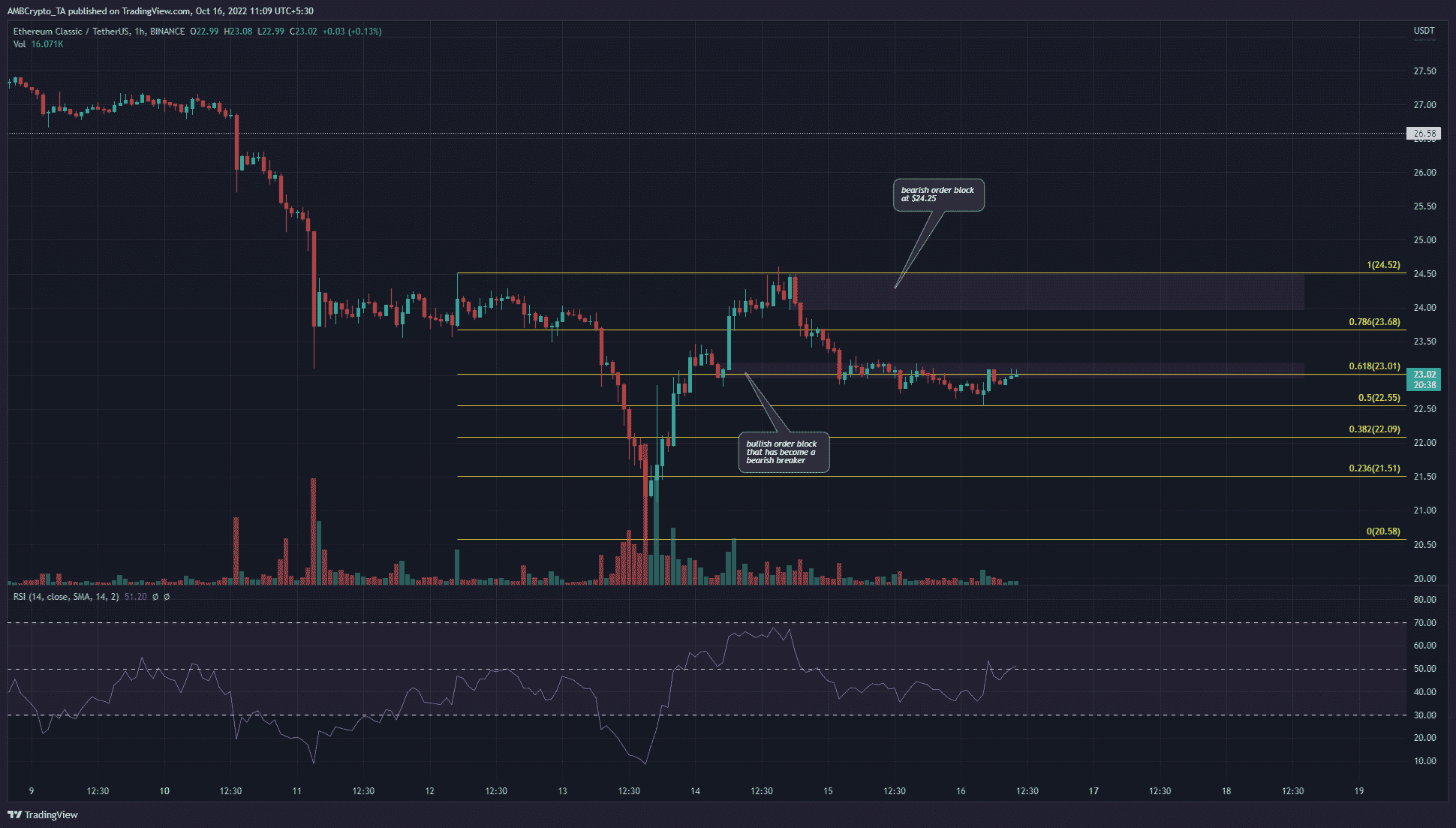Screen dimensions: 1456x828
Task: Click date label 16 on the time axis
Action: tap(961, 791)
